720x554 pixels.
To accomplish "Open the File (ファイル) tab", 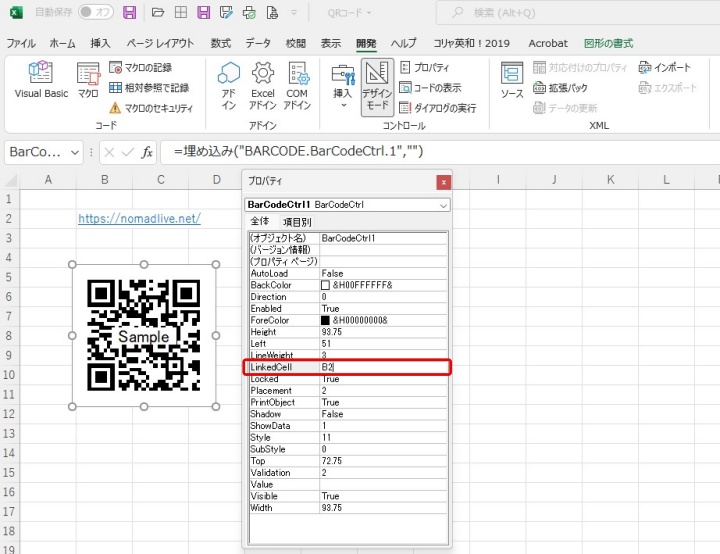I will [21, 43].
